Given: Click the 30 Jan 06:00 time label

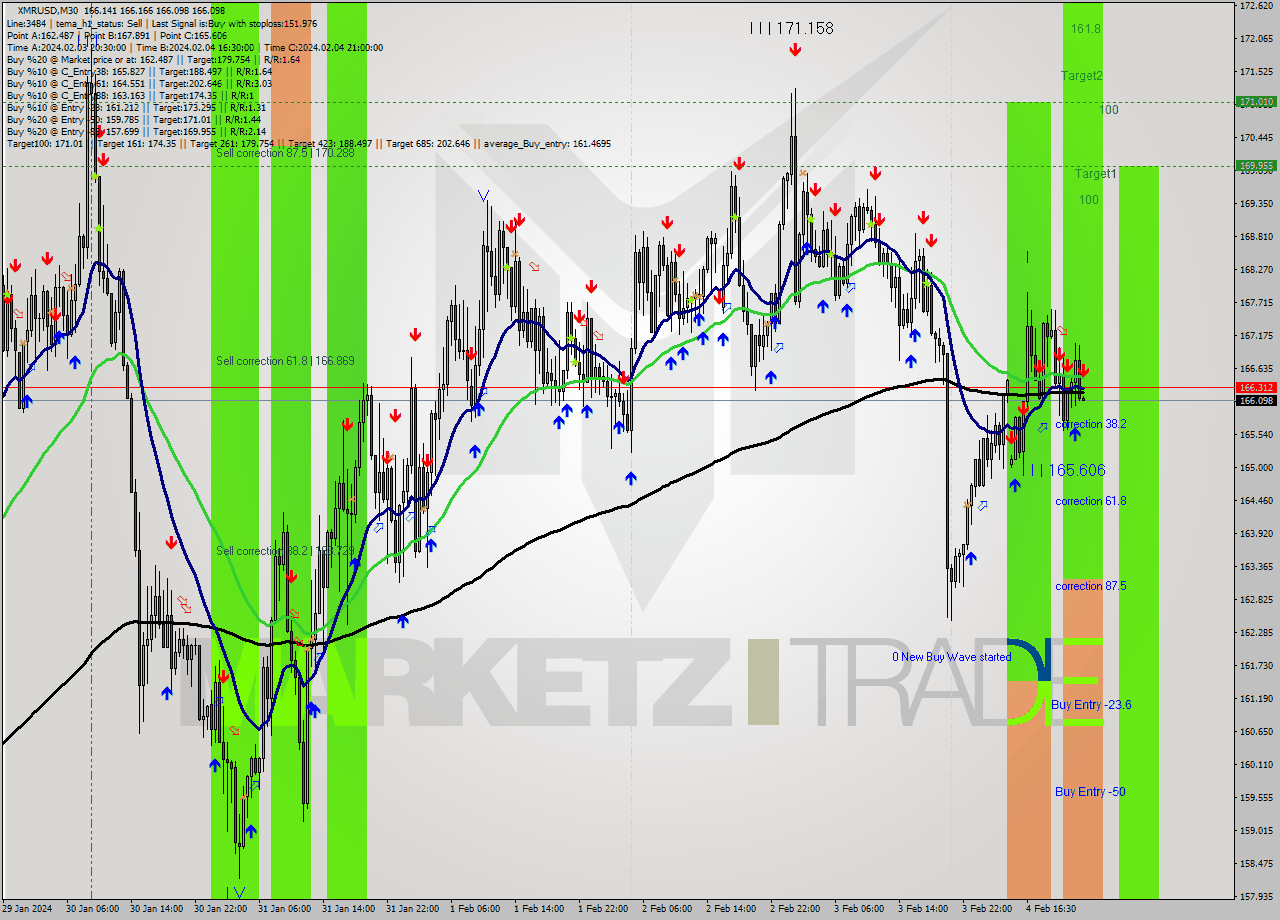Looking at the screenshot, I should [92, 909].
